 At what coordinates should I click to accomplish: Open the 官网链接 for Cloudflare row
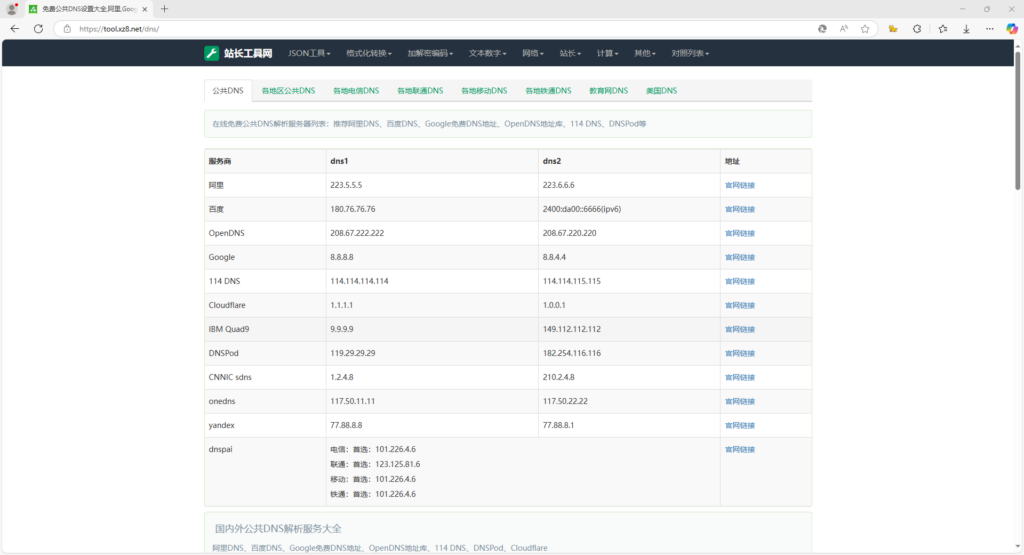click(740, 306)
